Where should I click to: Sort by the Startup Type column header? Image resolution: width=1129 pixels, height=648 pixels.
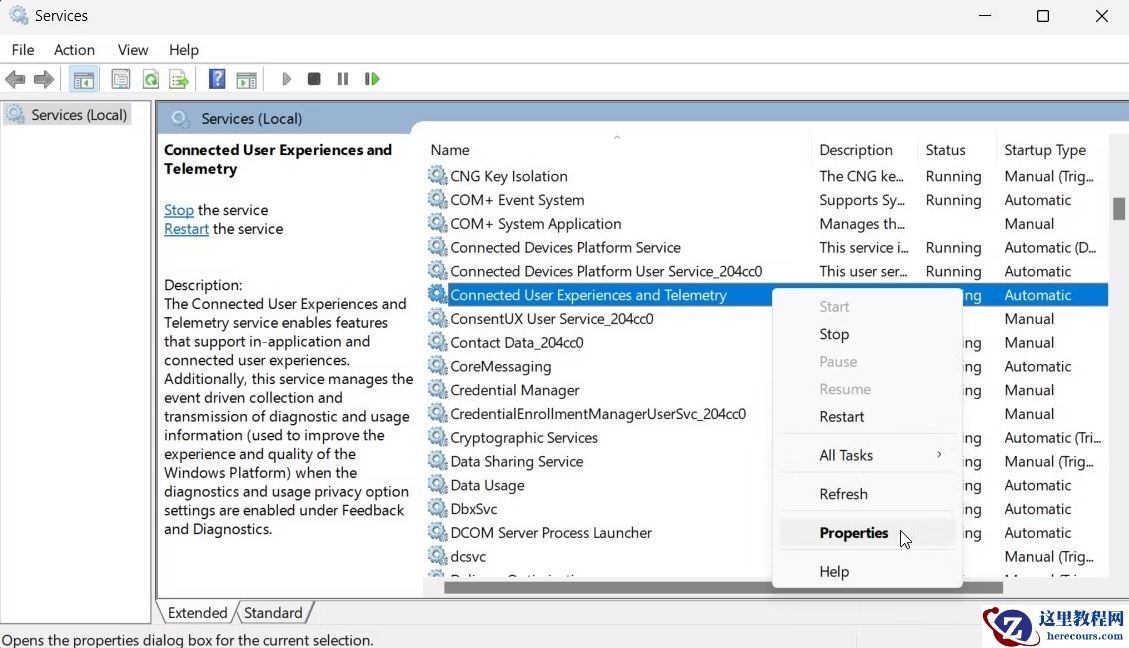point(1045,150)
